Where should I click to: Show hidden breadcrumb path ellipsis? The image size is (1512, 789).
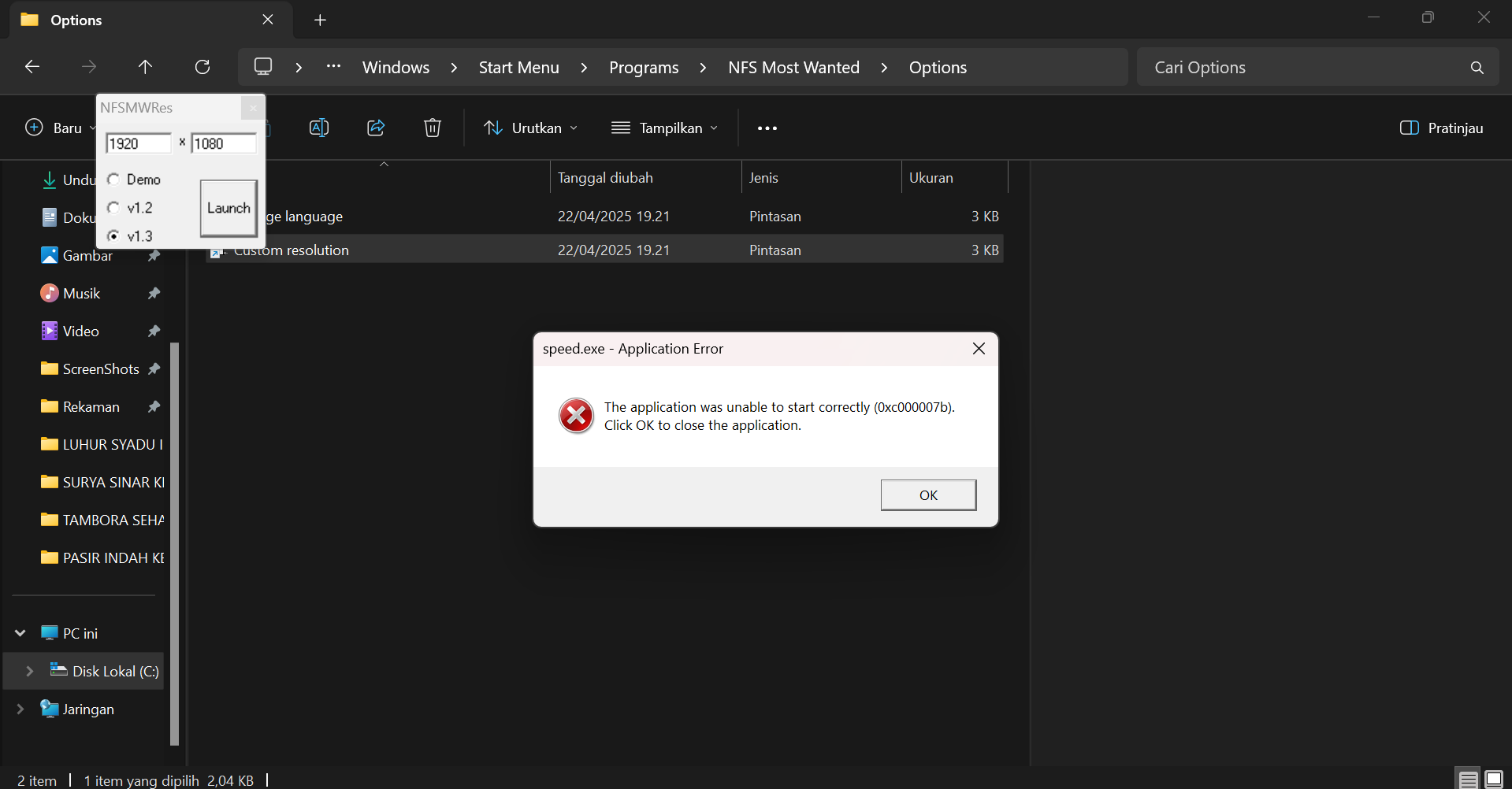click(333, 67)
